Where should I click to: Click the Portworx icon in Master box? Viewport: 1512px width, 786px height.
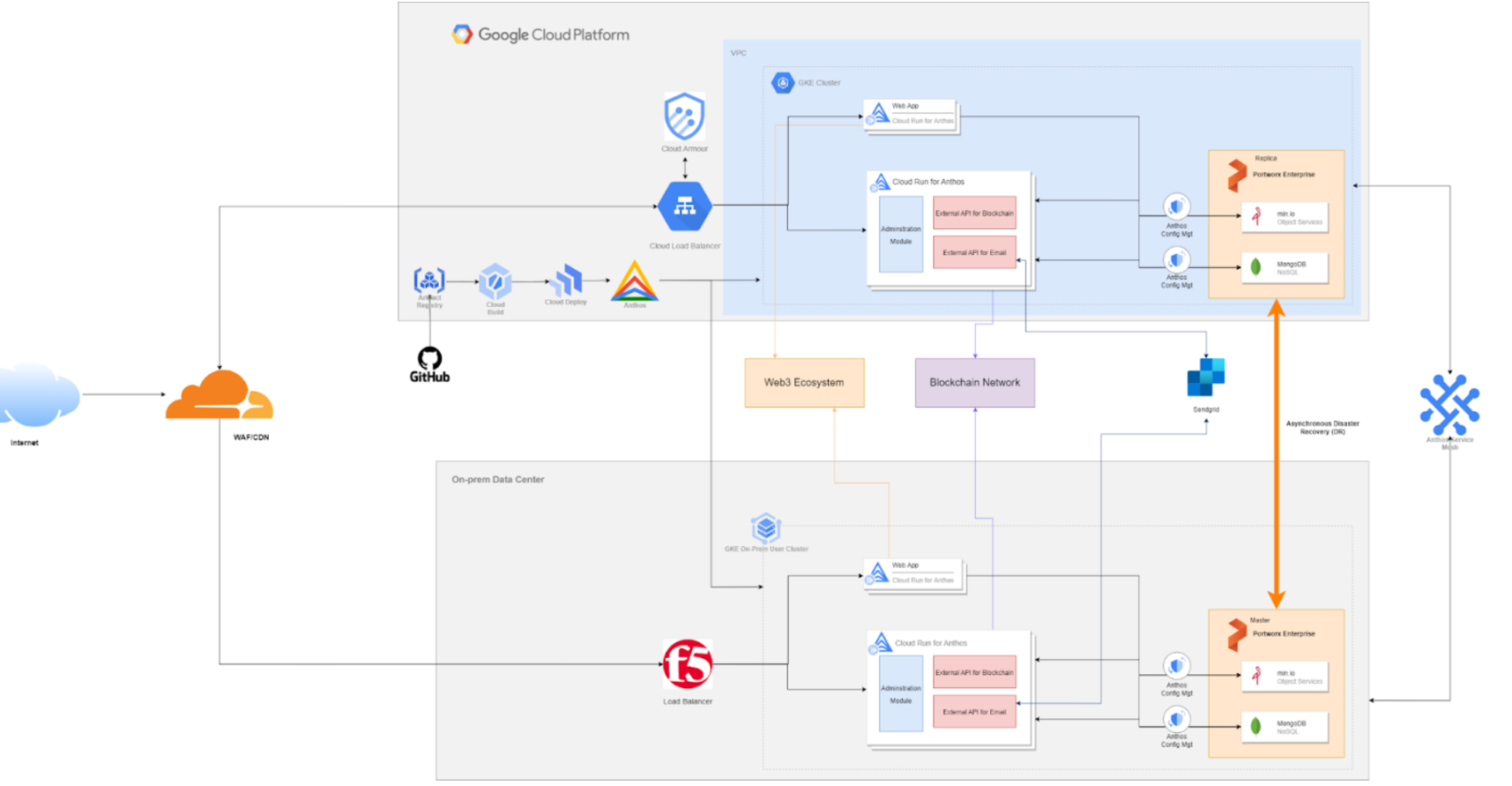coord(1237,635)
